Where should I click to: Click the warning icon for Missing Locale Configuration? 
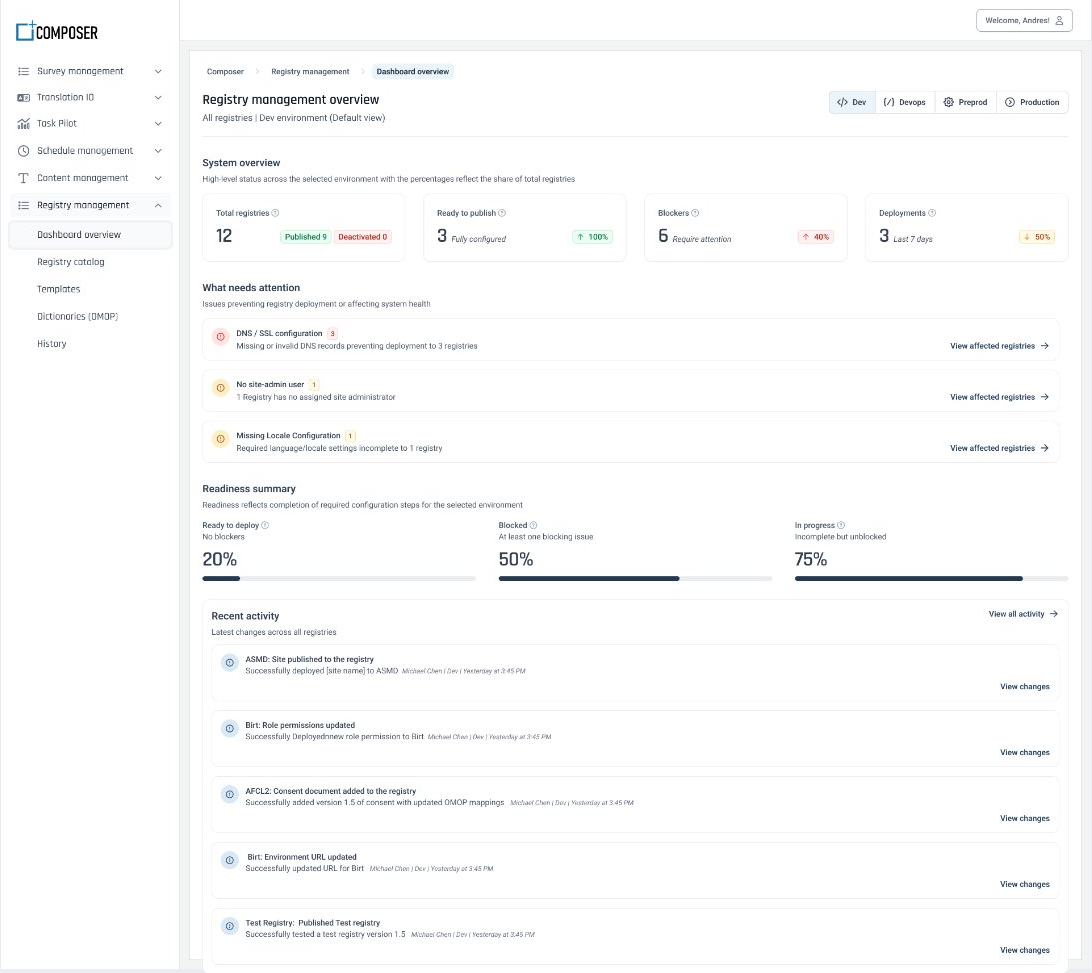point(221,439)
